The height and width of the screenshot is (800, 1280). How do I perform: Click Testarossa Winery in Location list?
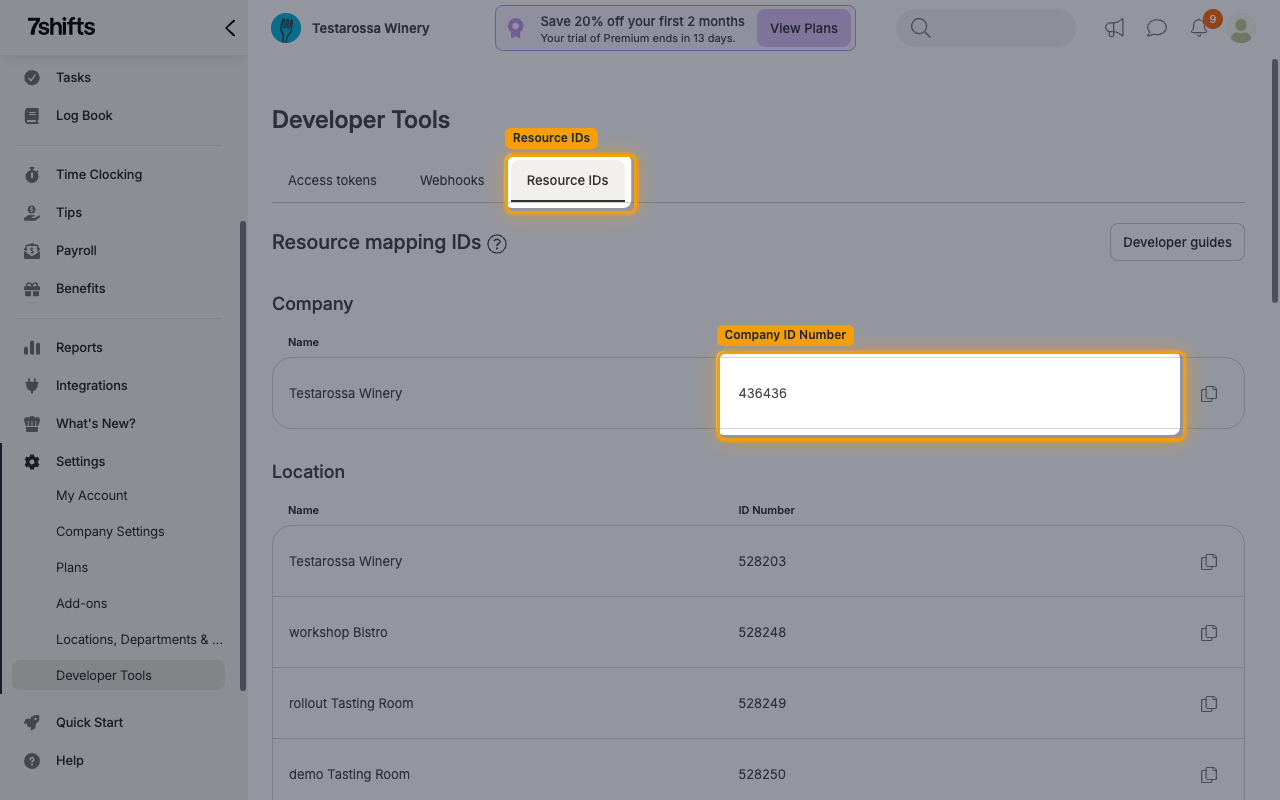pyautogui.click(x=345, y=561)
